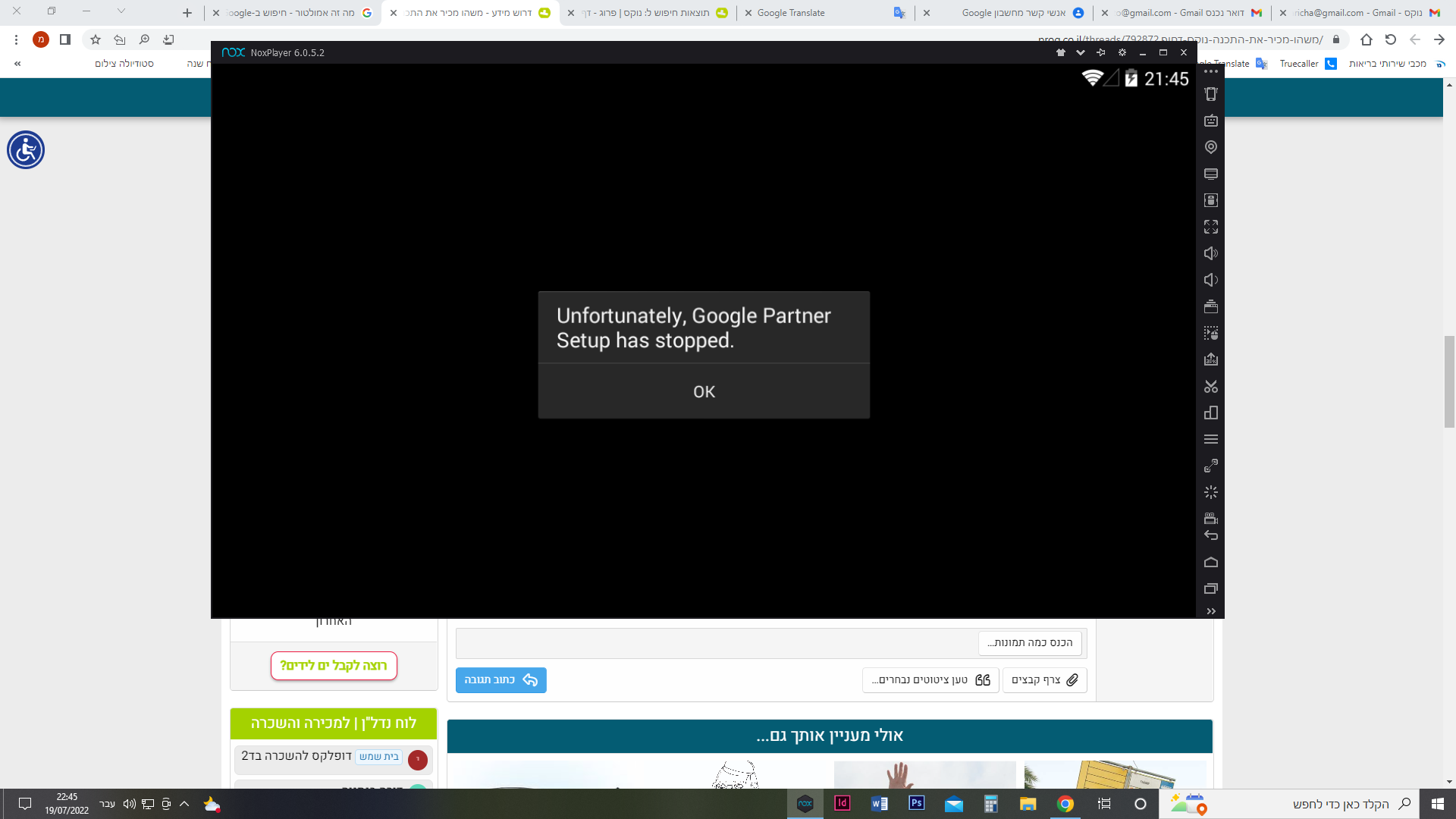Open website accessibility menu icon
1456x819 pixels.
click(x=26, y=150)
